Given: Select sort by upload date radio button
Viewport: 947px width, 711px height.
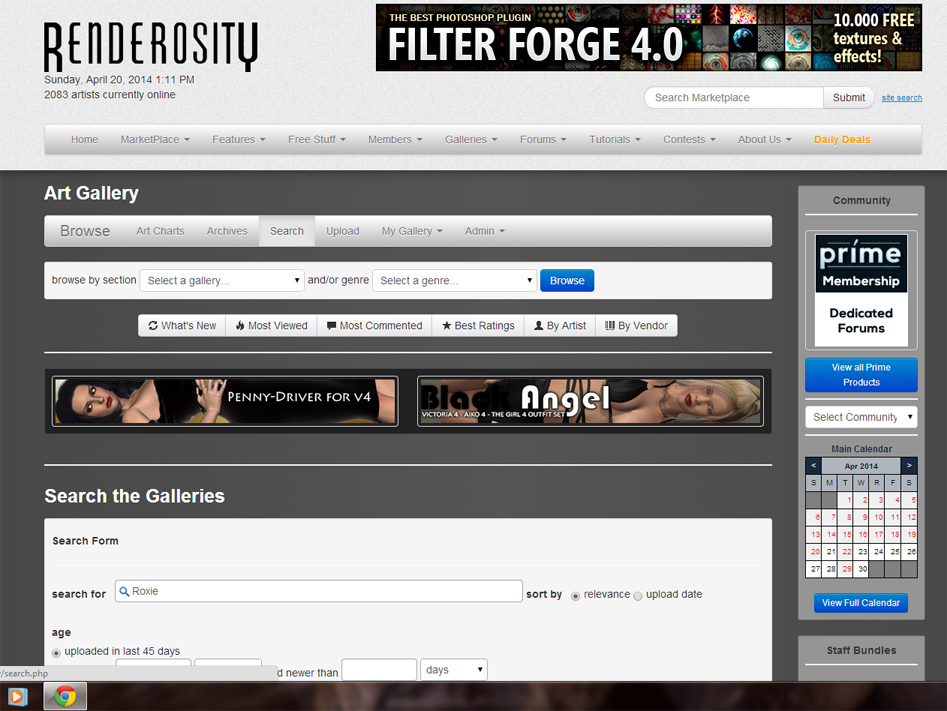Looking at the screenshot, I should 638,596.
